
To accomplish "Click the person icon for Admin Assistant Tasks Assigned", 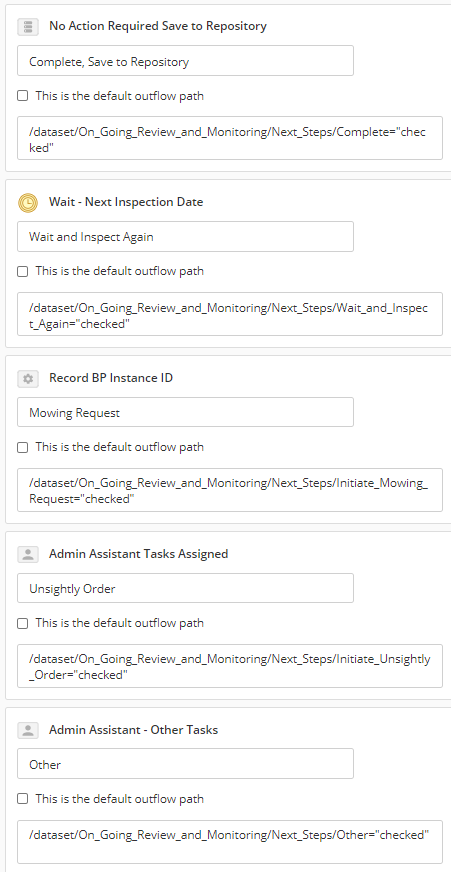I will tap(28, 554).
